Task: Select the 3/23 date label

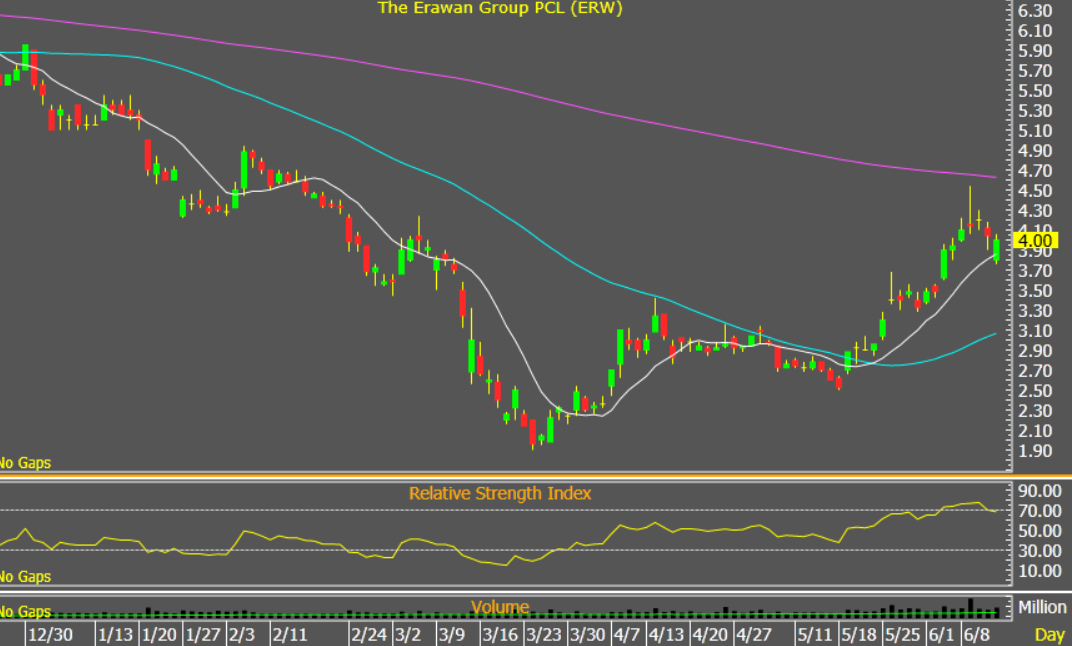Action: click(x=544, y=634)
